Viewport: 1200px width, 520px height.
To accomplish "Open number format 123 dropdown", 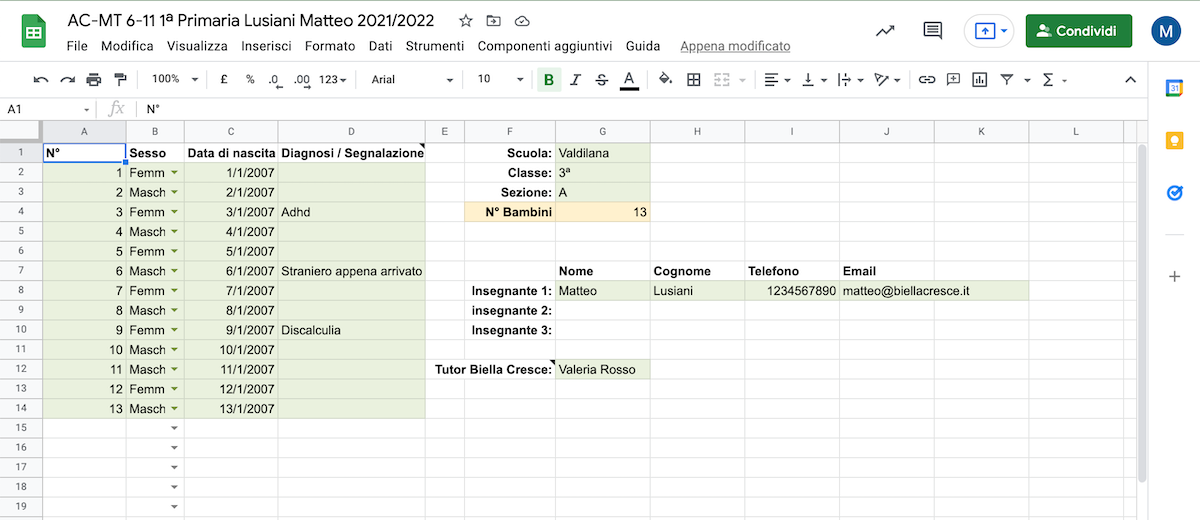I will tap(333, 79).
